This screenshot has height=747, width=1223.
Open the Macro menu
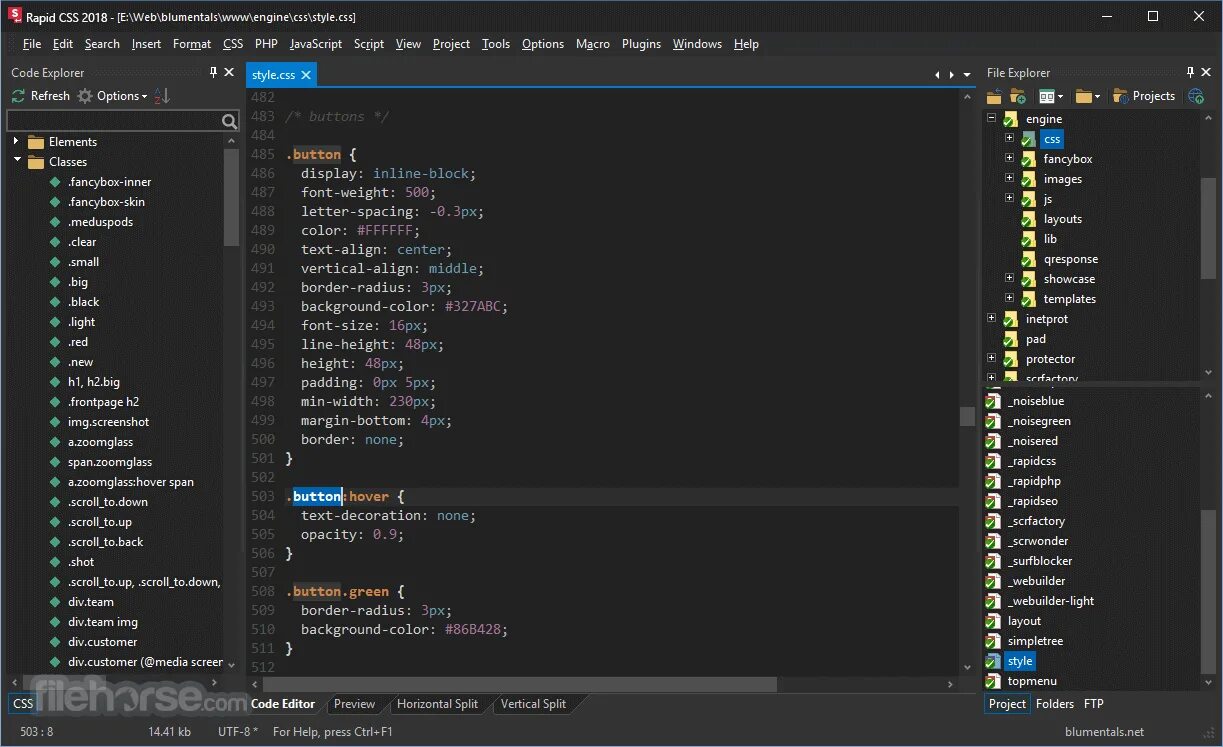[593, 44]
